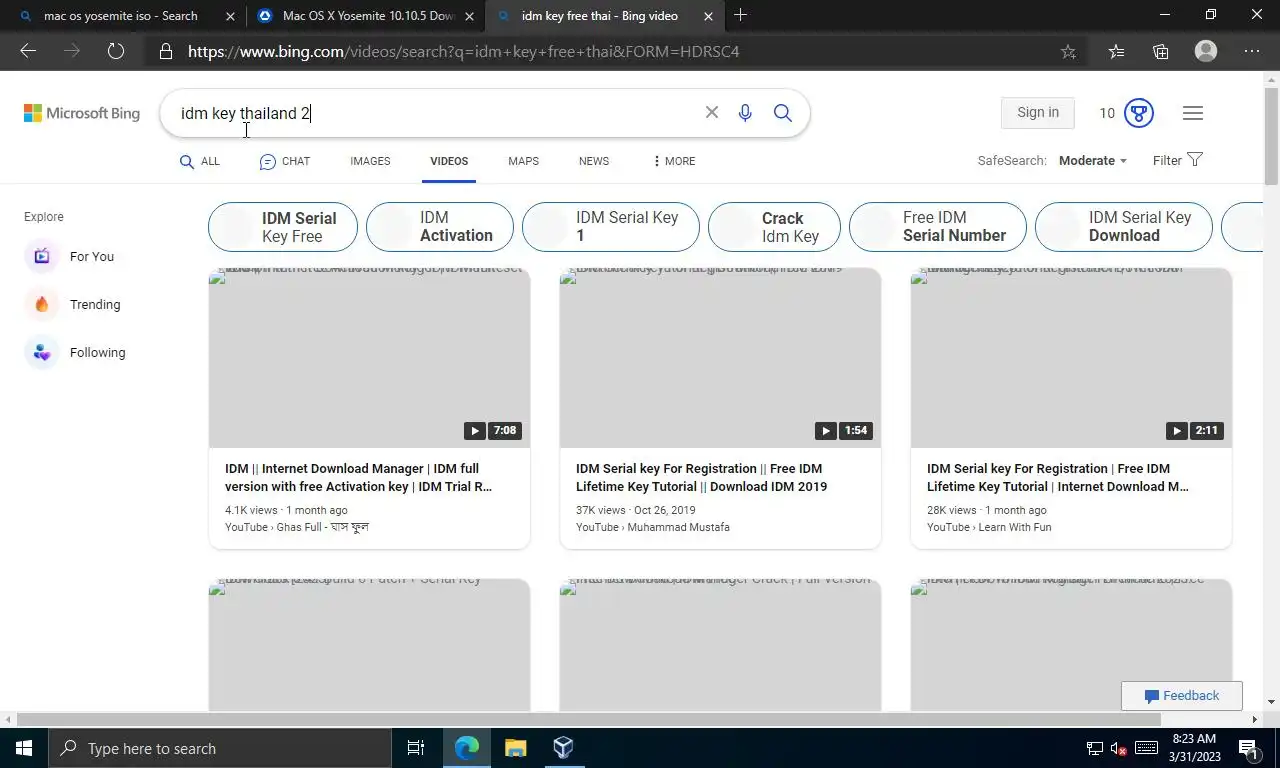Open File Explorer from the taskbar

coord(515,748)
